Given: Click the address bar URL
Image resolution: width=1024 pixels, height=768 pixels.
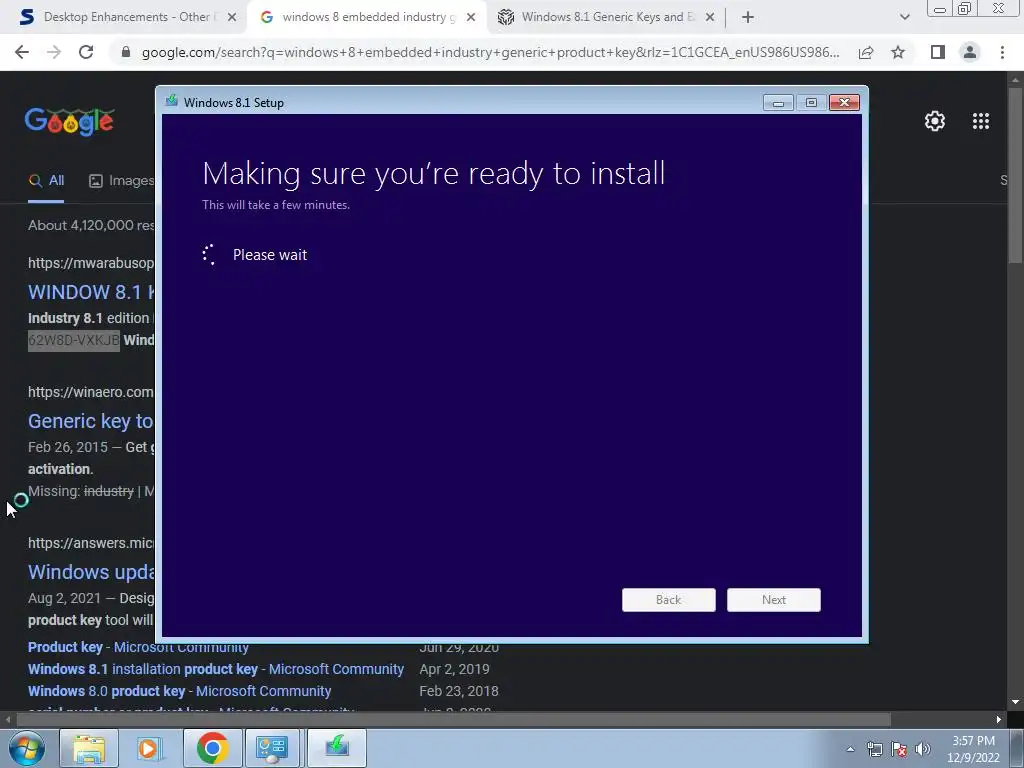Looking at the screenshot, I should 490,52.
